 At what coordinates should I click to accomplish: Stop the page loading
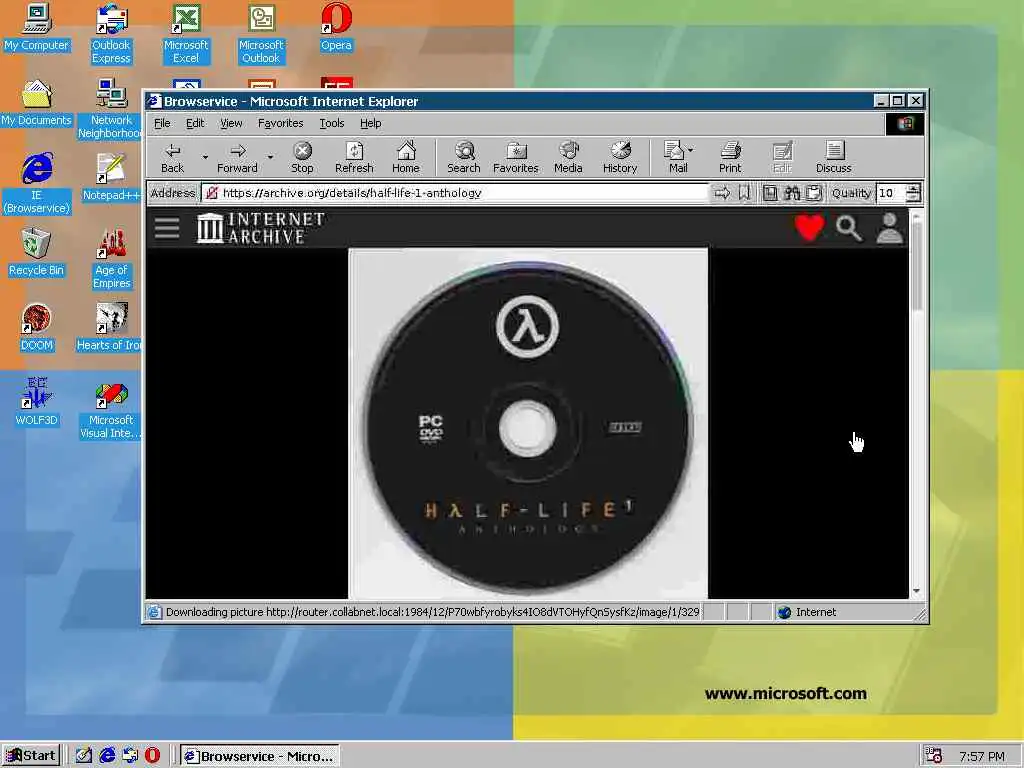pos(302,157)
